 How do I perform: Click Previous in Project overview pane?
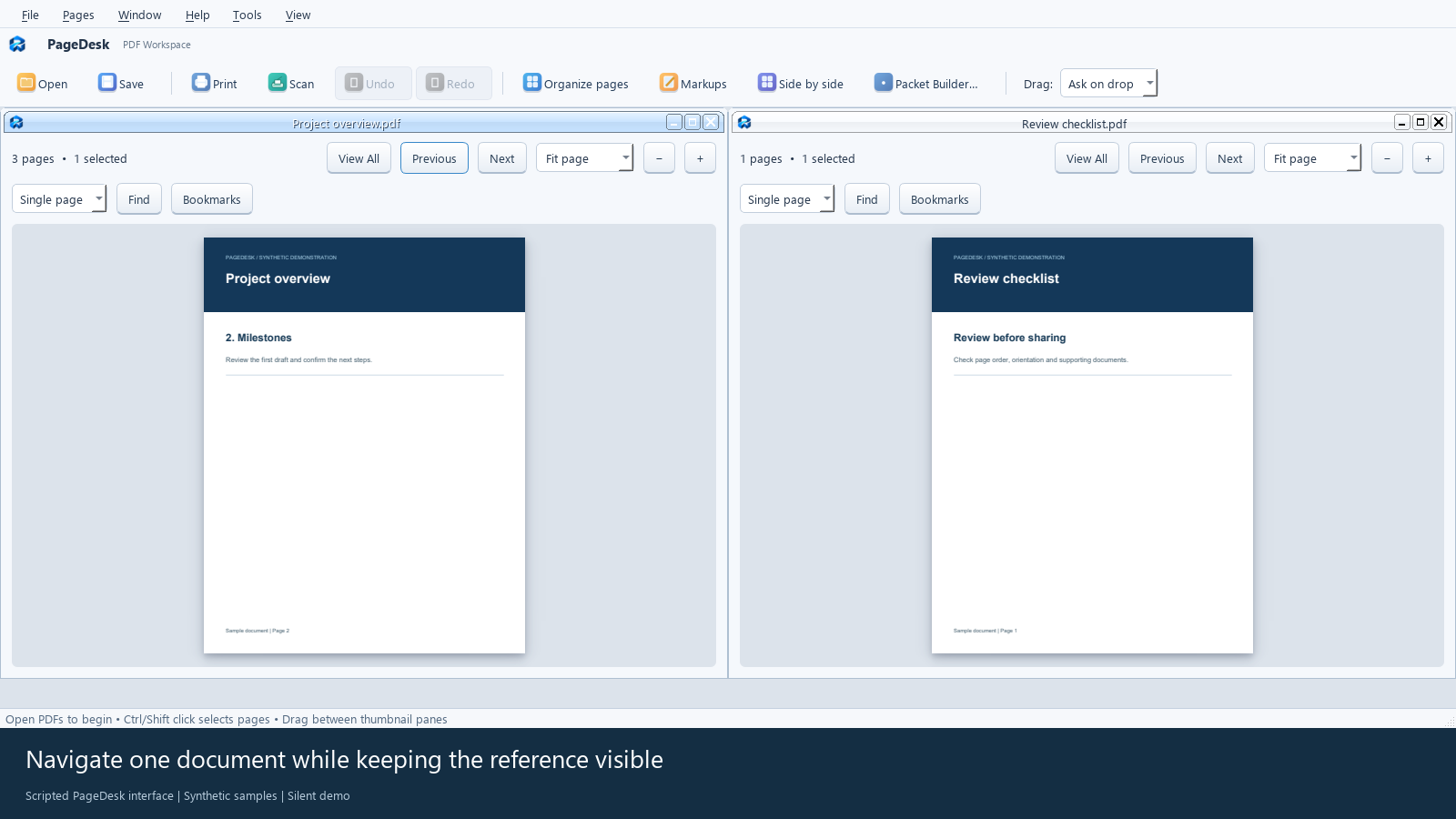pyautogui.click(x=434, y=158)
